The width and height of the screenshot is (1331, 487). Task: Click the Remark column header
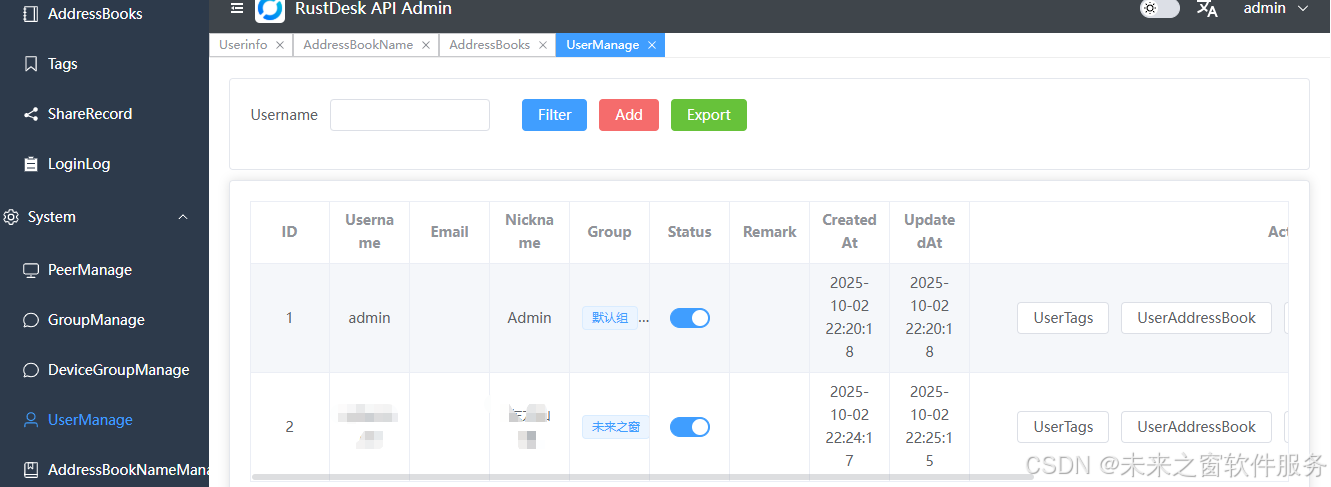coord(770,231)
